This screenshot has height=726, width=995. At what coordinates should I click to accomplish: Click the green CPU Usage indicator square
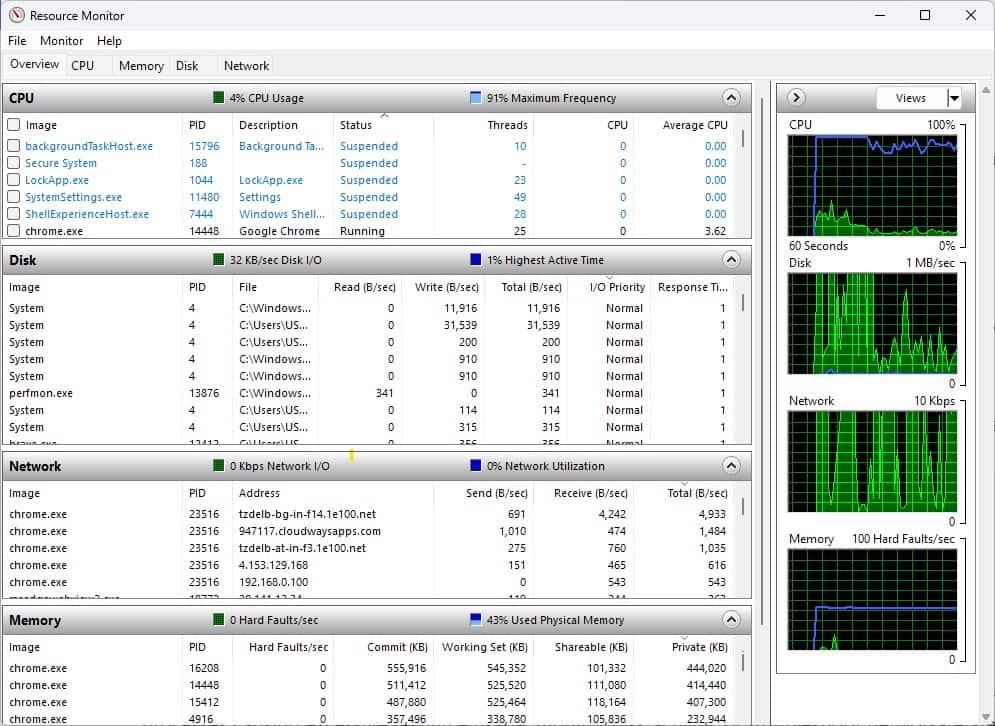[219, 98]
